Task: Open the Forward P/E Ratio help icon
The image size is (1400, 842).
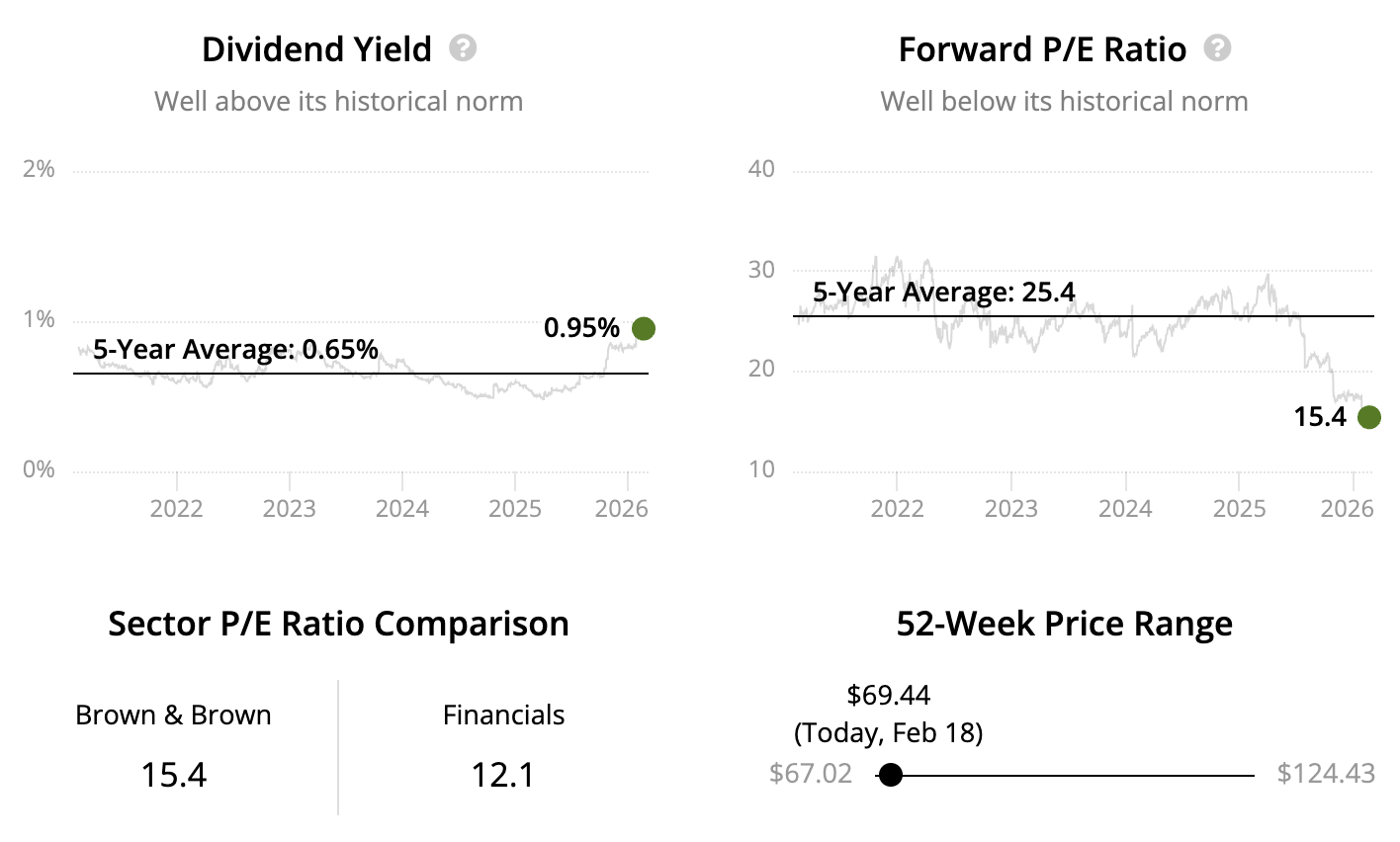Action: point(1217,48)
